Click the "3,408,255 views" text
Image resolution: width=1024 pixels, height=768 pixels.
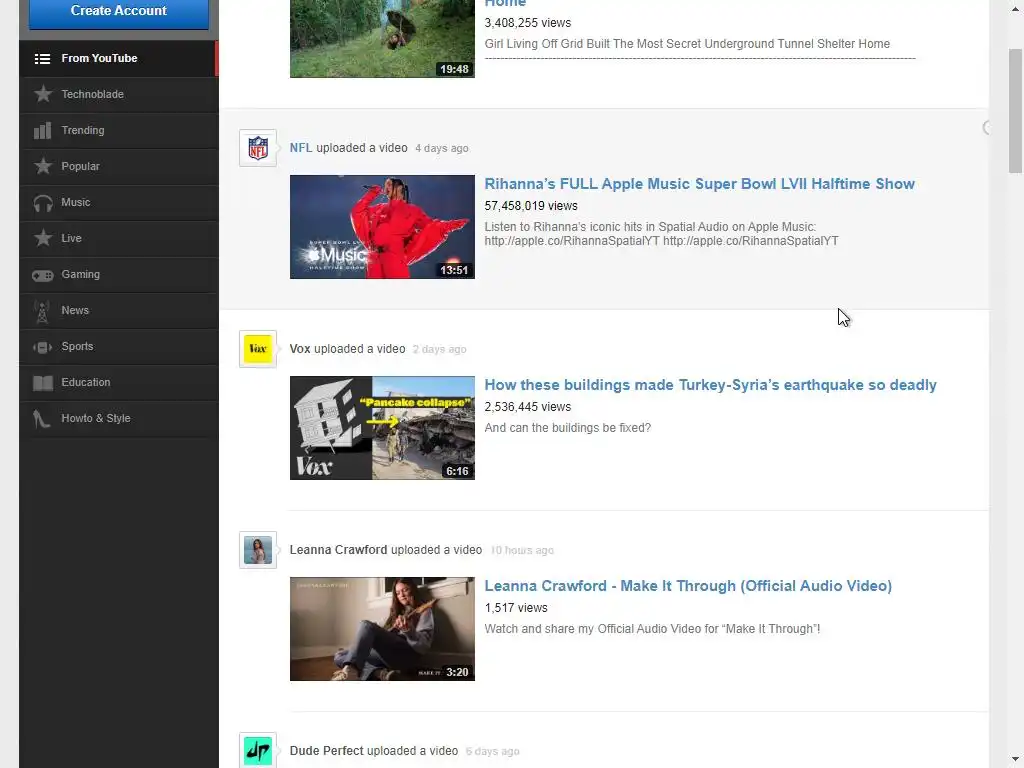pyautogui.click(x=528, y=23)
